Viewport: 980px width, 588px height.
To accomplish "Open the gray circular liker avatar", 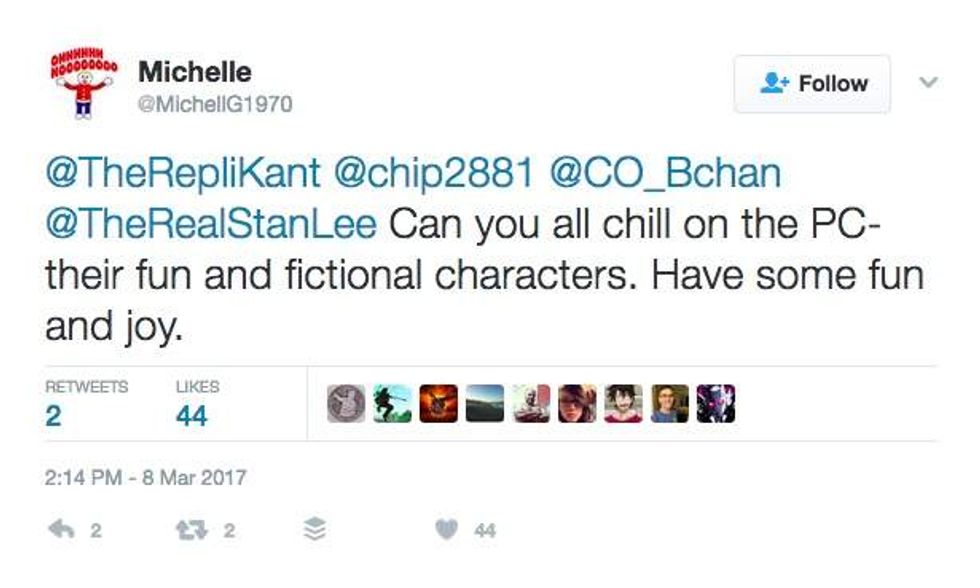I will click(346, 403).
